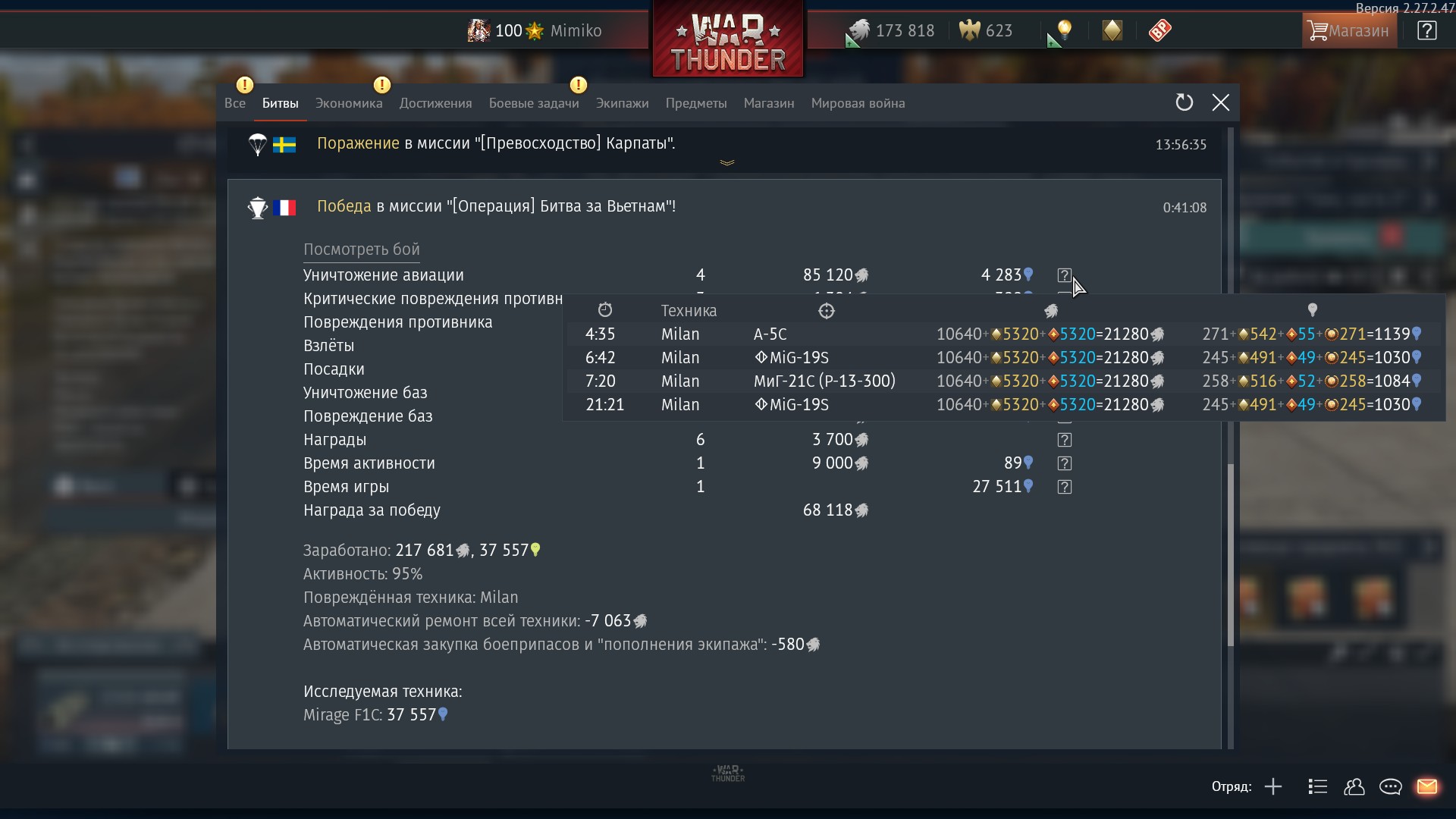This screenshot has width=1456, height=819.
Task: Open the list menu icon near squad
Action: click(x=1317, y=786)
